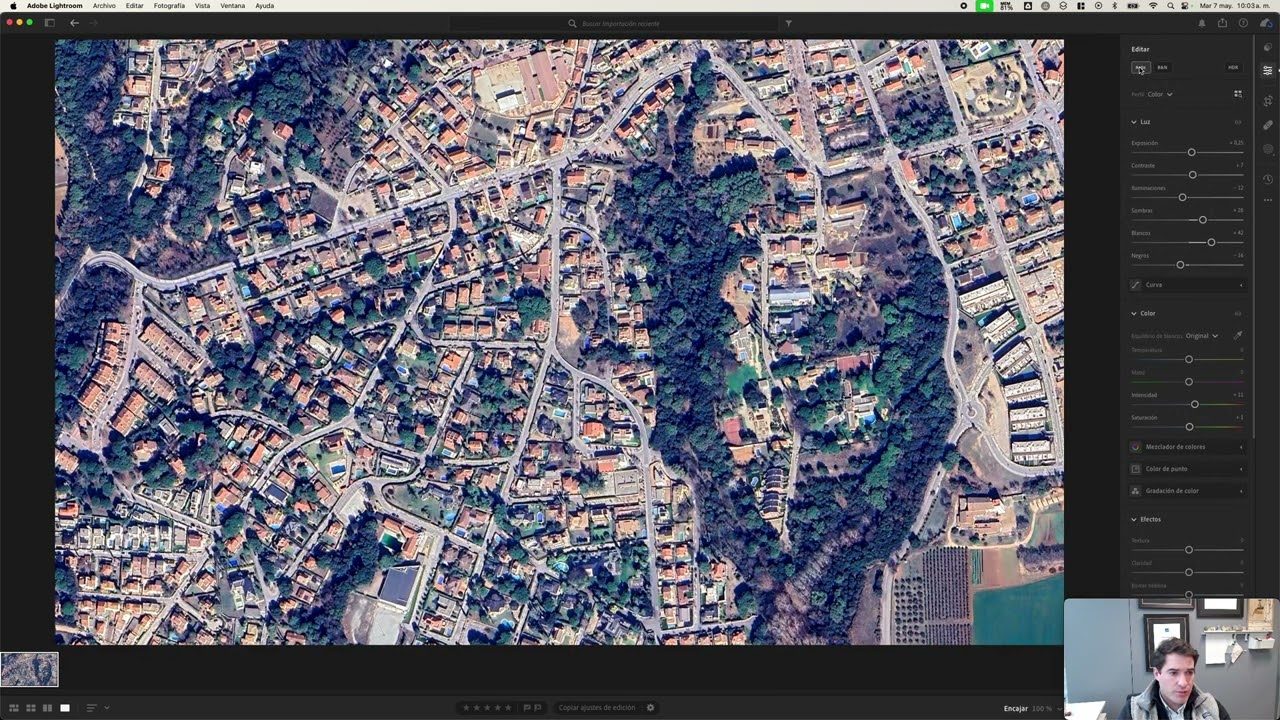The width and height of the screenshot is (1280, 720).
Task: Expand the Mezclador de colores panel arrow
Action: (1241, 447)
